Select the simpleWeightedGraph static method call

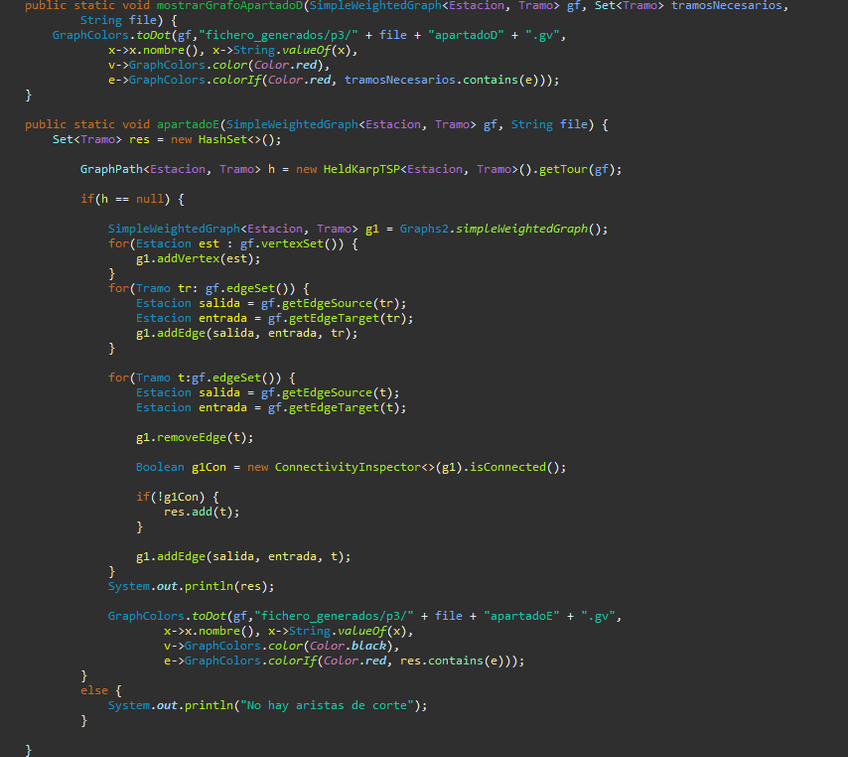pyautogui.click(x=522, y=229)
